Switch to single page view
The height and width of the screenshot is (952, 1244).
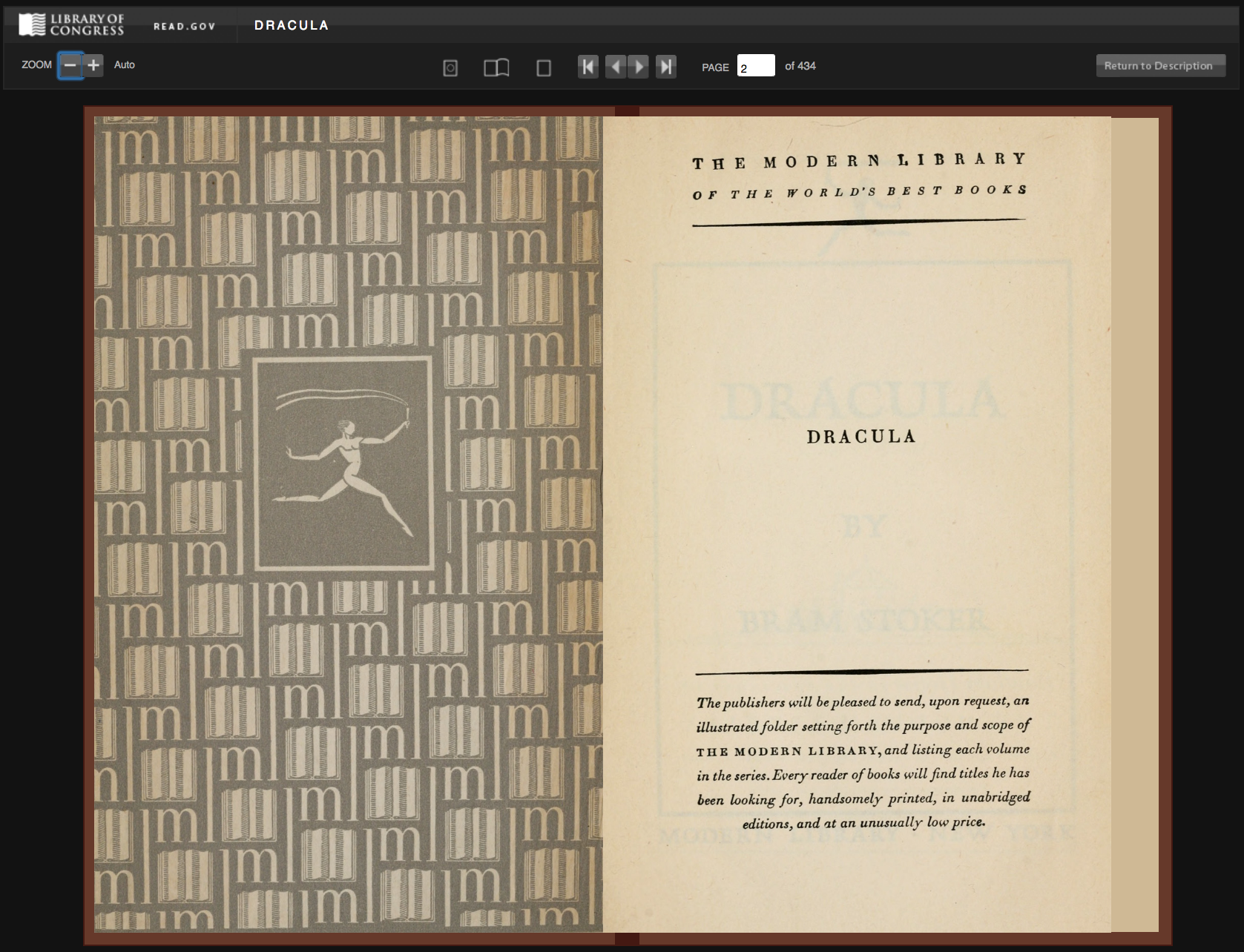pyautogui.click(x=544, y=67)
